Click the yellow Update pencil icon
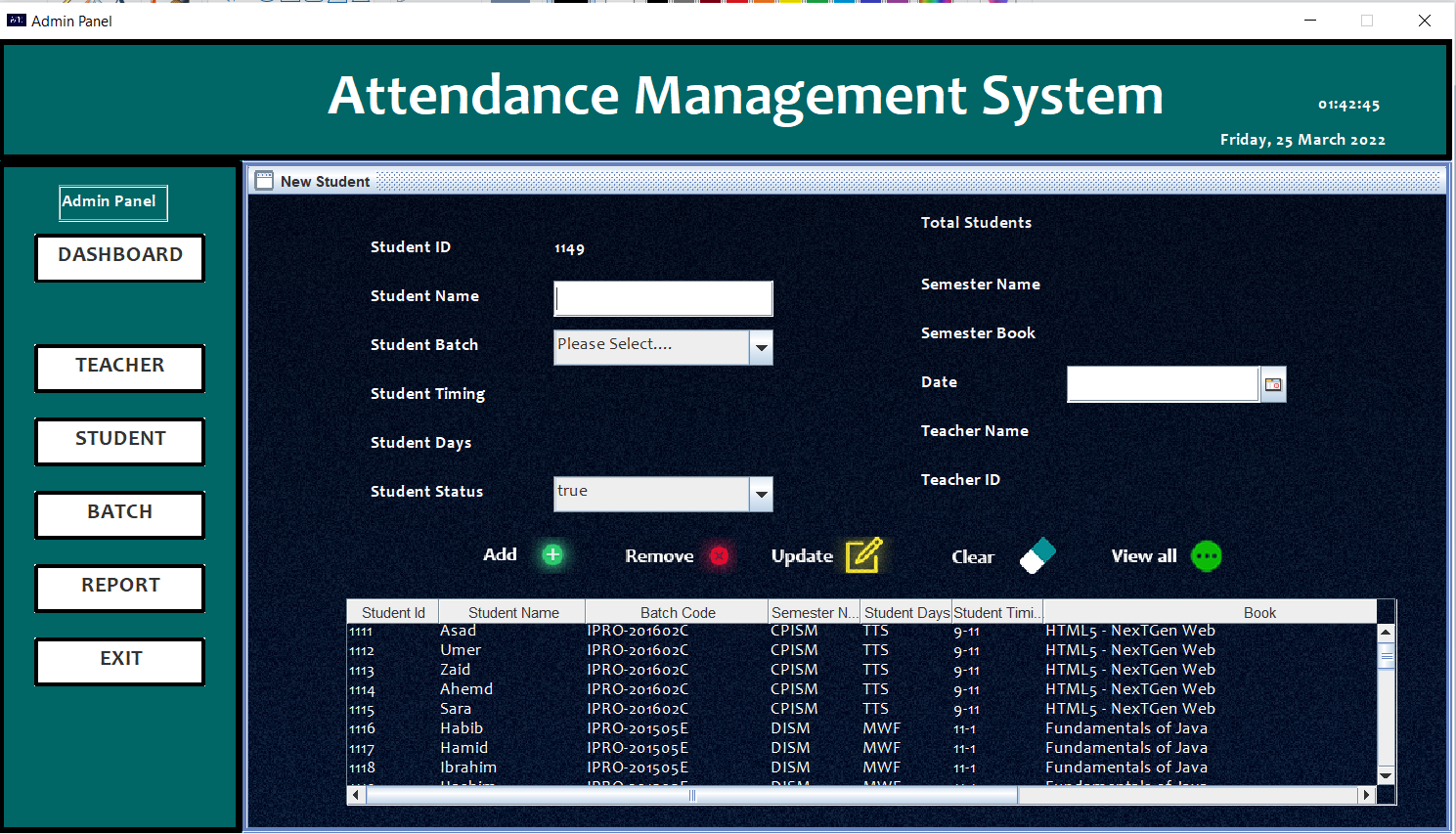This screenshot has height=834, width=1456. (863, 554)
